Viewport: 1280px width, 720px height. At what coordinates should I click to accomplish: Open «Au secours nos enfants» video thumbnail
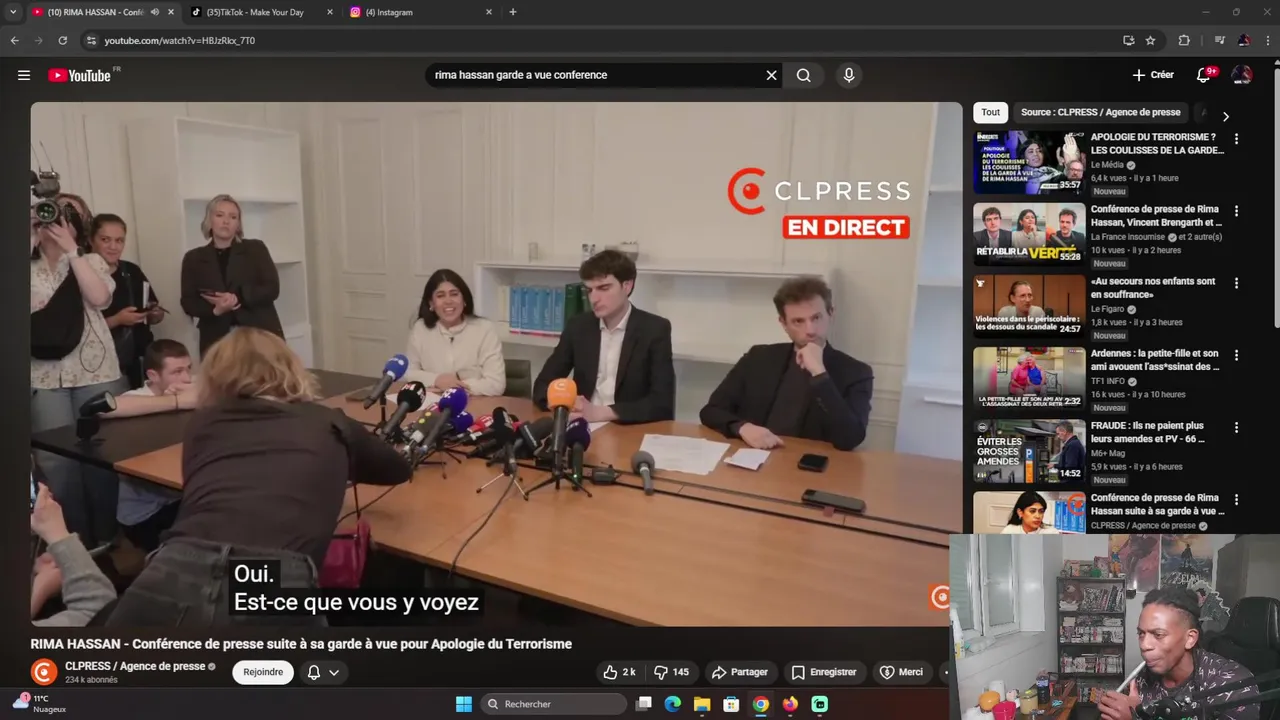[x=1029, y=306]
